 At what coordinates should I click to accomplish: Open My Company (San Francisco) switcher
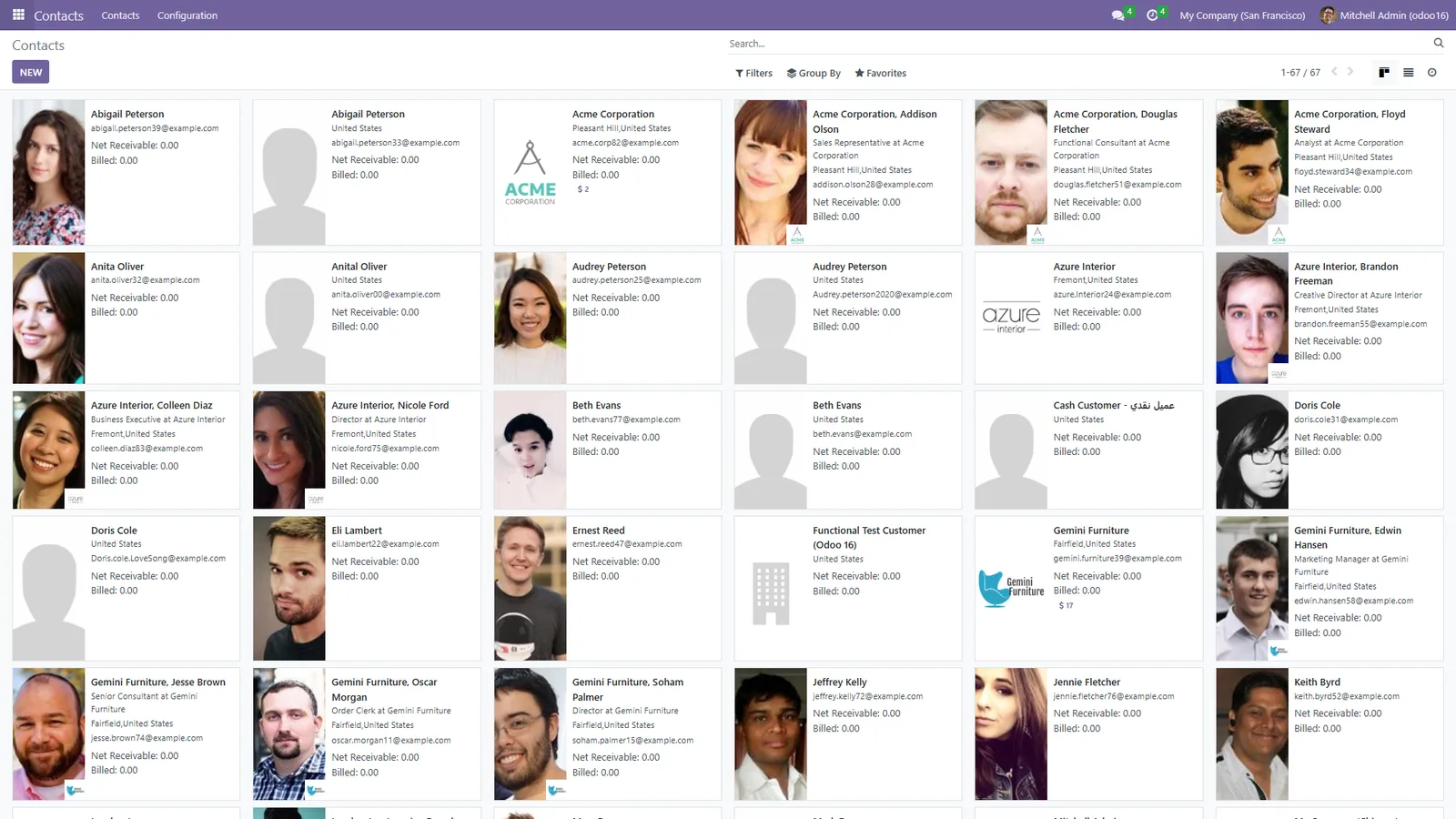1242,15
